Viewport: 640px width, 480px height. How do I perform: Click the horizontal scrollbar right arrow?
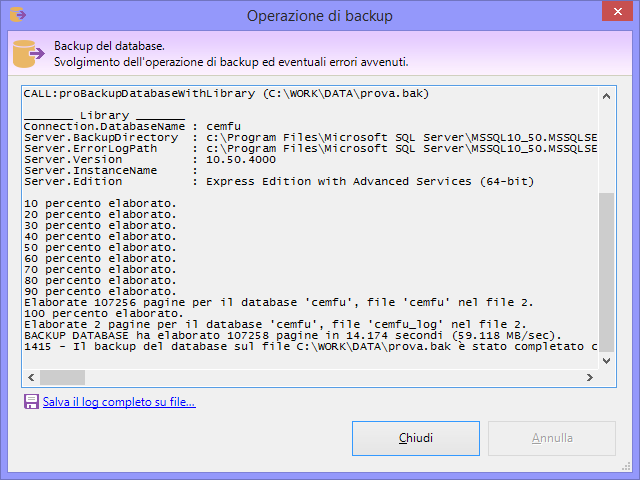pos(590,378)
